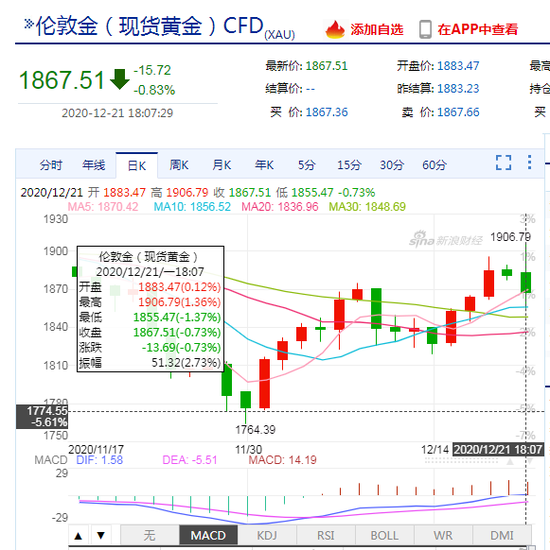The height and width of the screenshot is (550, 550).
Task: Click the 1774.55 -5.61% price marker
Action: tap(42, 416)
